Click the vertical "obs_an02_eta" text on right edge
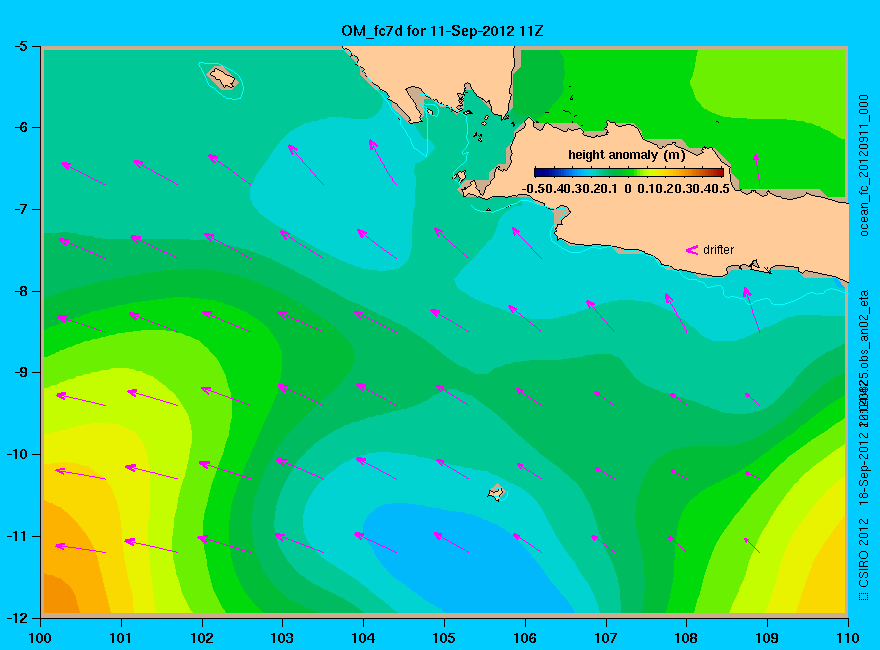880x650 pixels. click(x=864, y=328)
